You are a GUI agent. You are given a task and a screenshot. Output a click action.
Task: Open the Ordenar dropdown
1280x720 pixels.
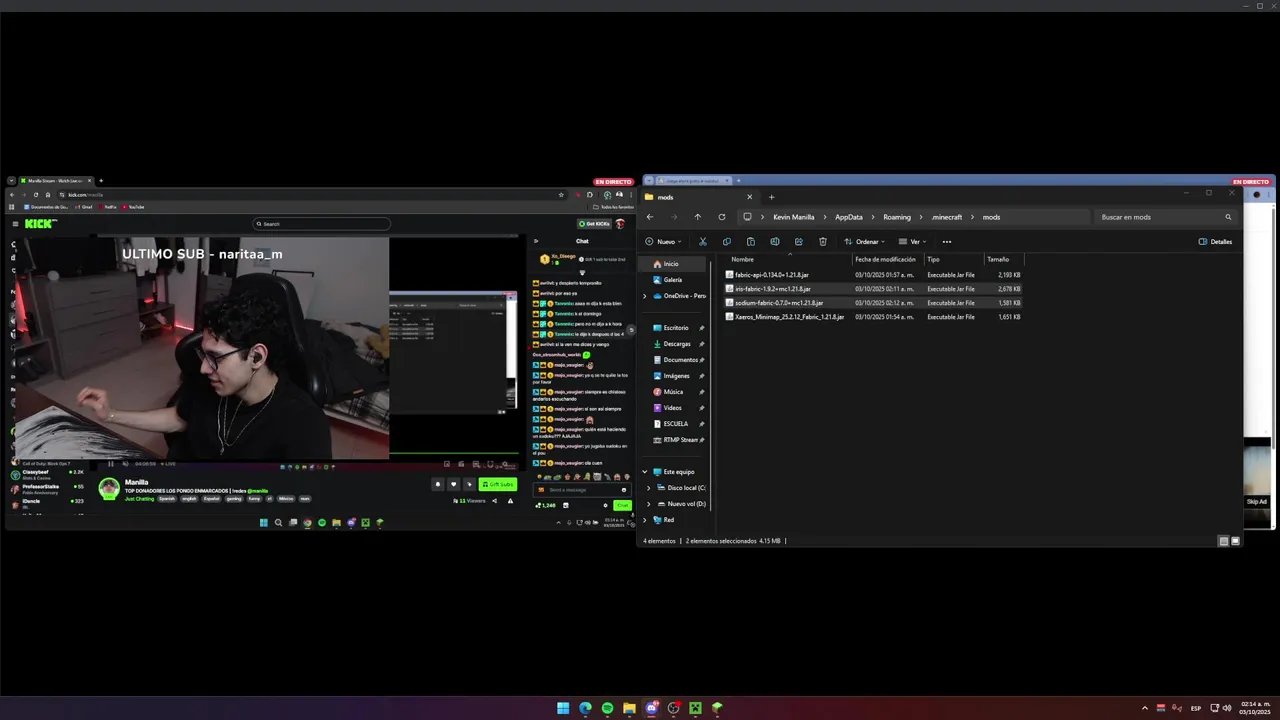pos(864,241)
